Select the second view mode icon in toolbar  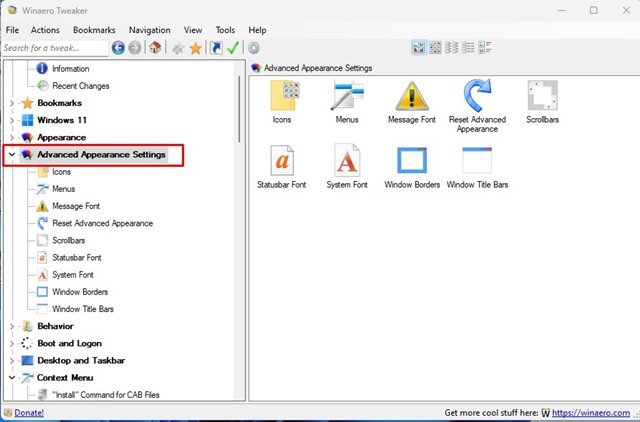(x=435, y=48)
